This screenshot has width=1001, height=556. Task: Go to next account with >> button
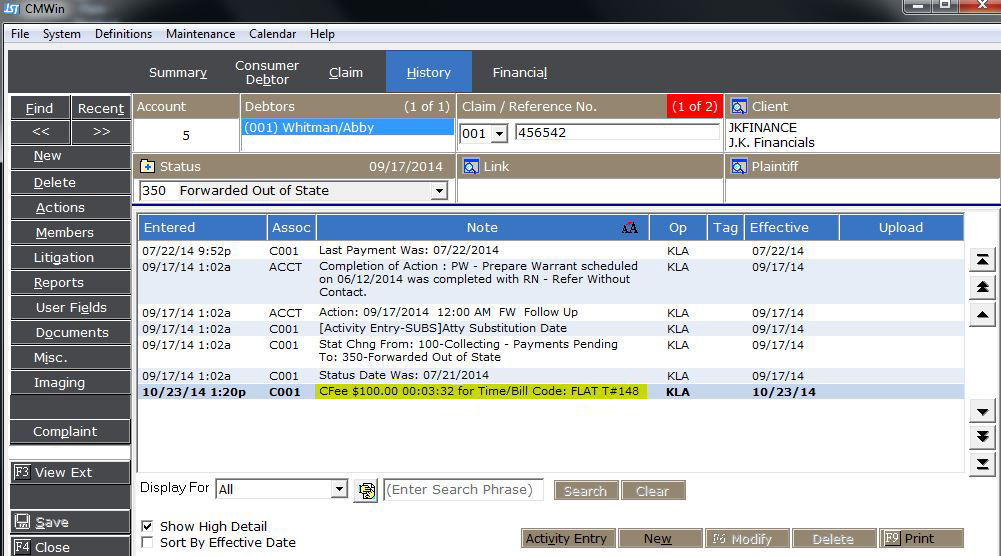click(x=102, y=131)
